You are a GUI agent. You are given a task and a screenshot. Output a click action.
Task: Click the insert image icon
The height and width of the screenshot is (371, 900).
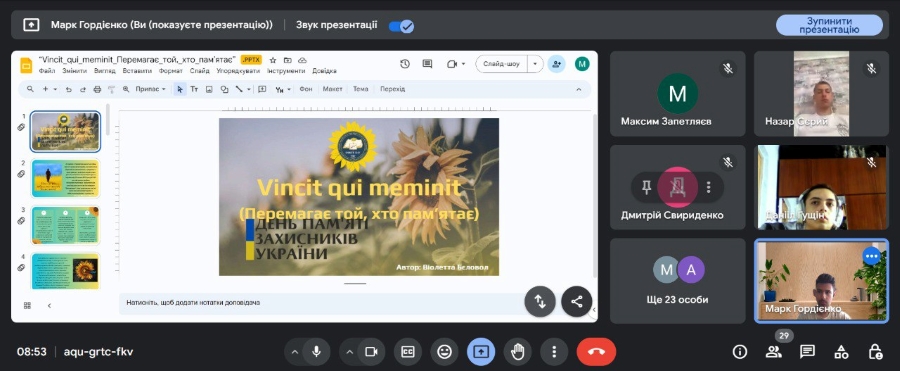[x=209, y=89]
